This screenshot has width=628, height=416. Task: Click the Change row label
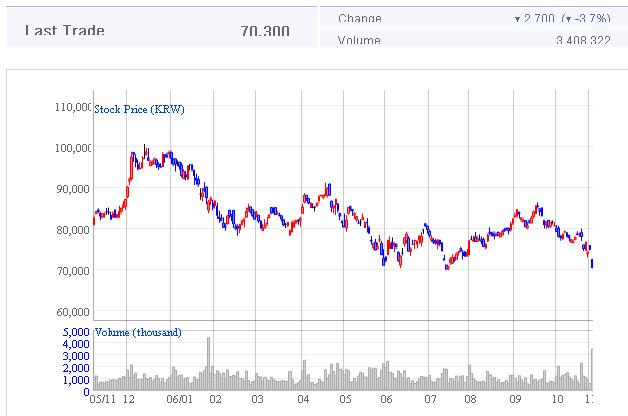360,18
